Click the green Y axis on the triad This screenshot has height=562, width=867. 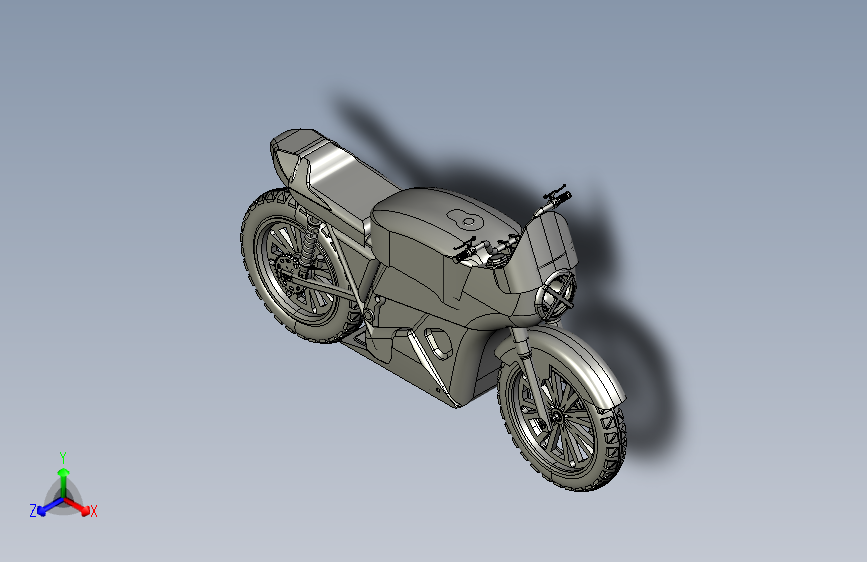64,482
